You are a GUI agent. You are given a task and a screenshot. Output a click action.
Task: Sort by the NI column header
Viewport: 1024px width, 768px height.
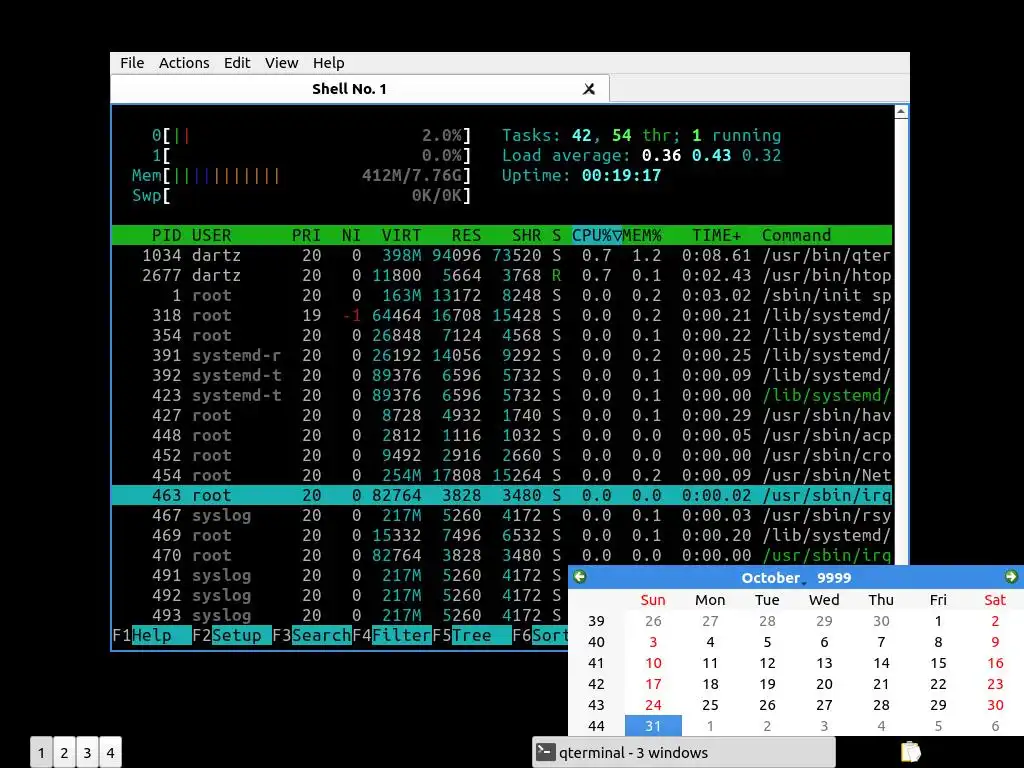351,235
